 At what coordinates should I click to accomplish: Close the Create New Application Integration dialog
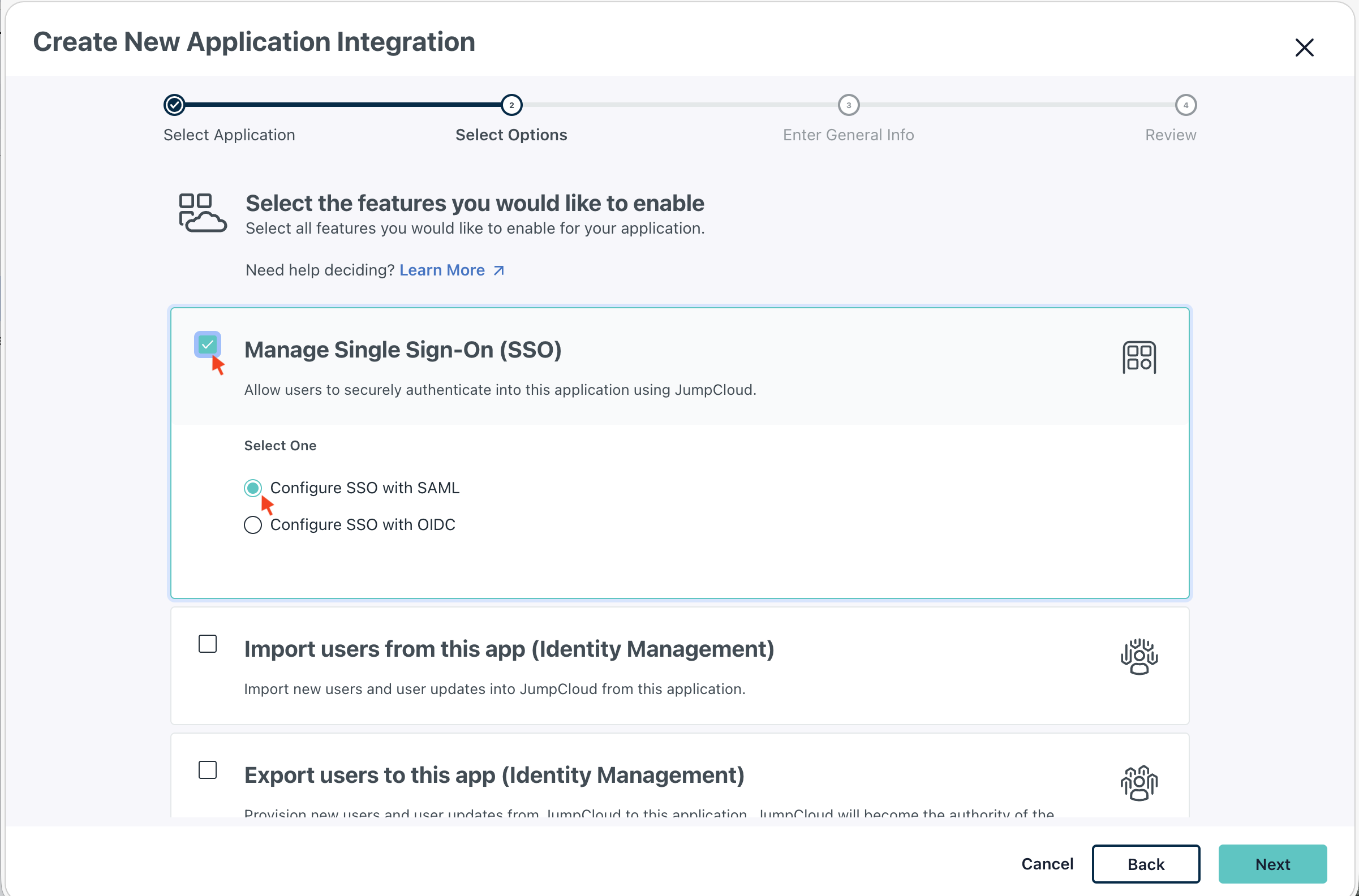pyautogui.click(x=1304, y=48)
